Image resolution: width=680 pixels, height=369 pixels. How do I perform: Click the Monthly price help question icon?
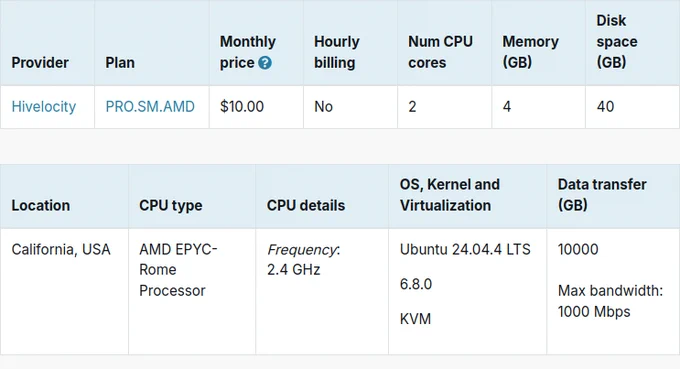point(265,63)
